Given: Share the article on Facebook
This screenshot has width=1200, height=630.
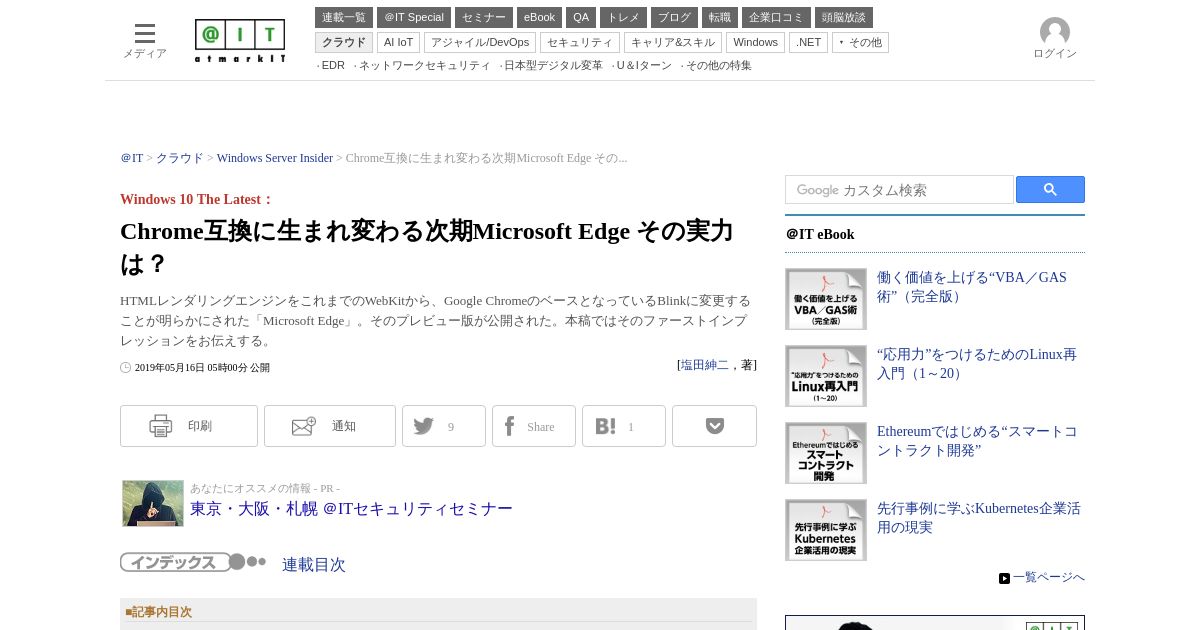Looking at the screenshot, I should point(534,426).
